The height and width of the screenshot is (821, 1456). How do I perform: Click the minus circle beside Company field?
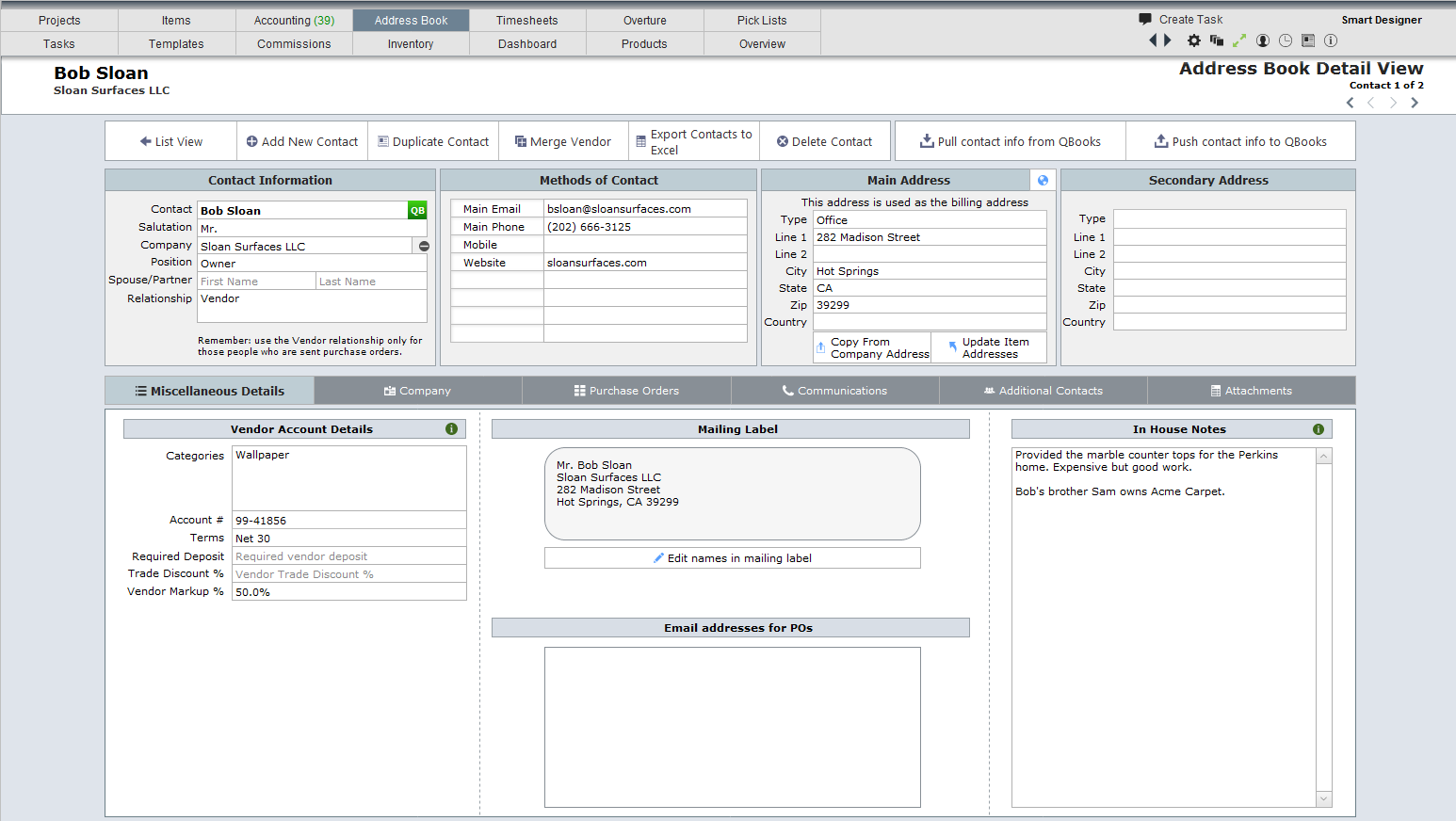[424, 246]
